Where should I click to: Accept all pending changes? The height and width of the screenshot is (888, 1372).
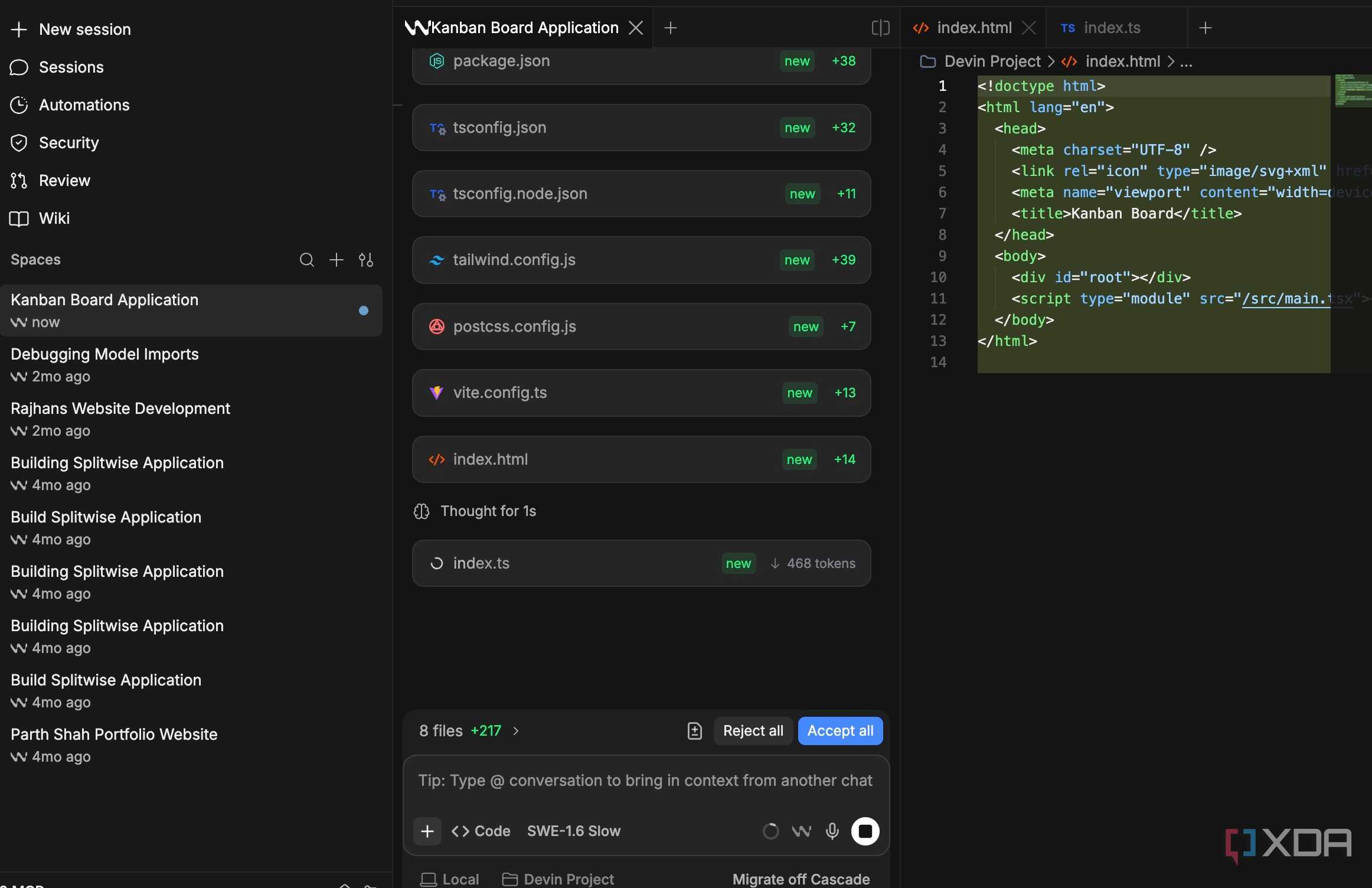[x=840, y=731]
